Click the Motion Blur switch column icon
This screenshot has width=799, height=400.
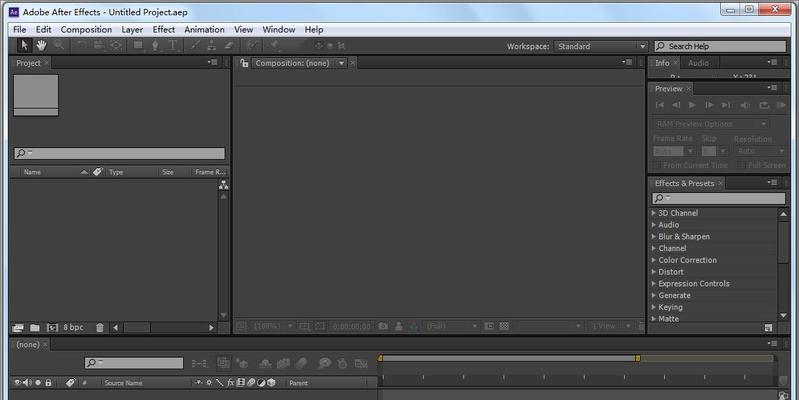click(x=251, y=382)
